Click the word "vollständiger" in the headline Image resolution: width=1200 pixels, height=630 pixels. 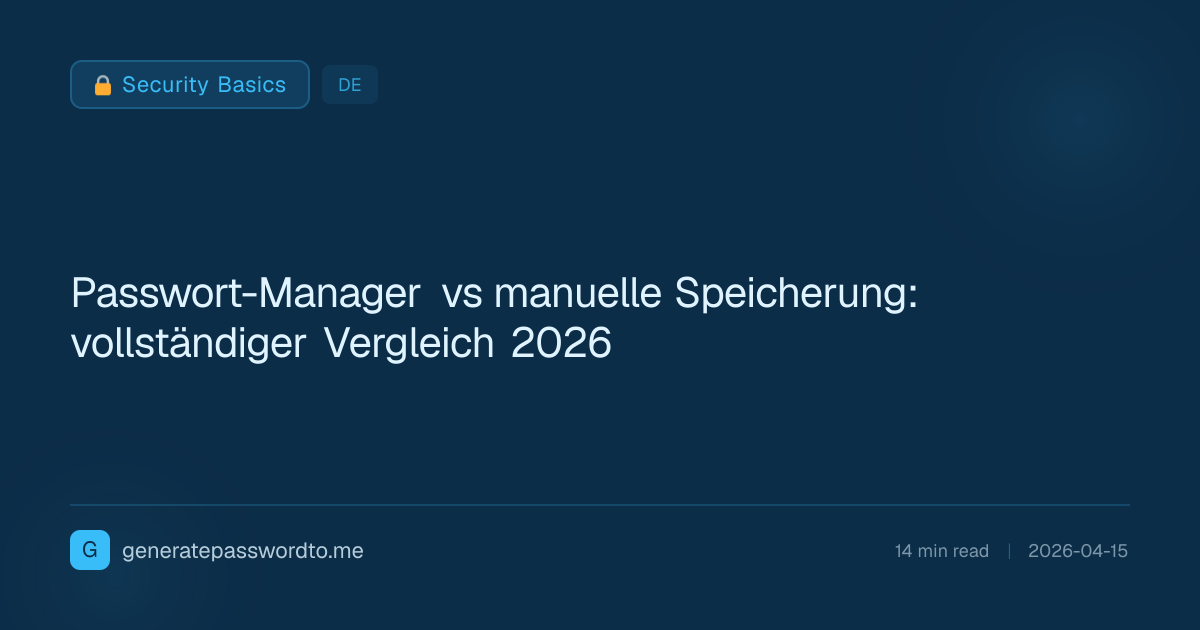(188, 344)
